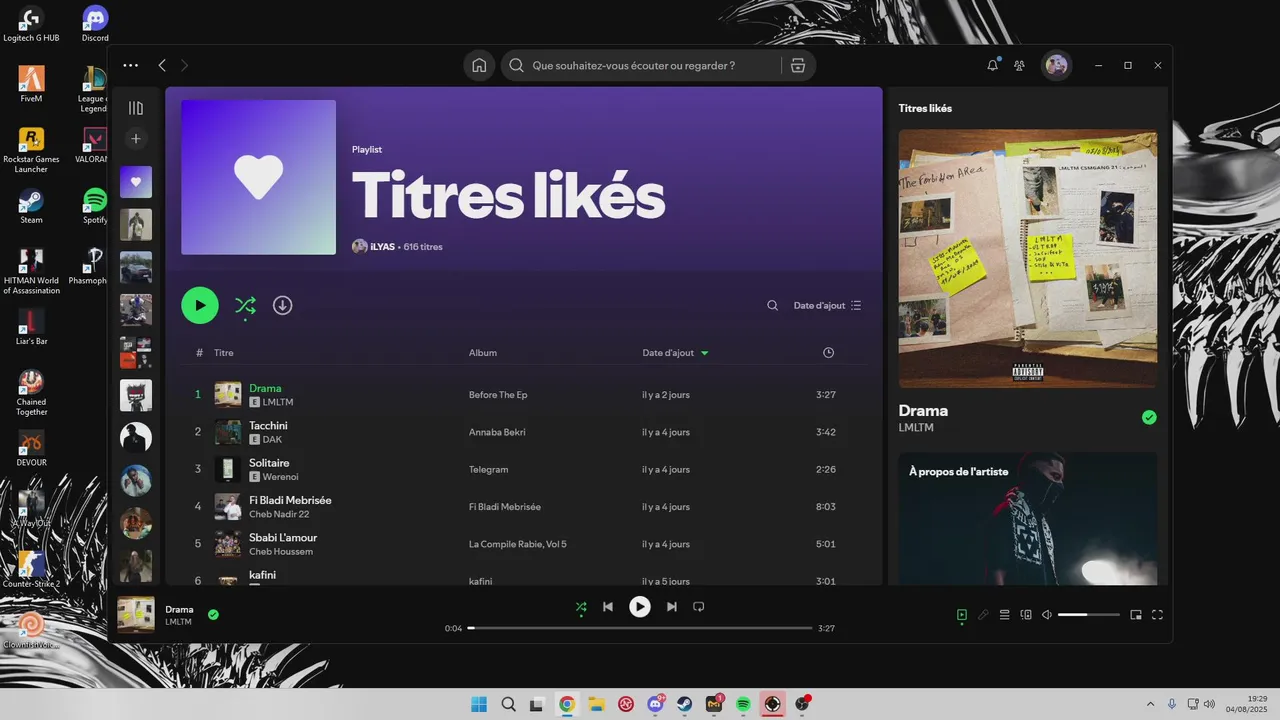Click the white play button in player bar

(640, 606)
